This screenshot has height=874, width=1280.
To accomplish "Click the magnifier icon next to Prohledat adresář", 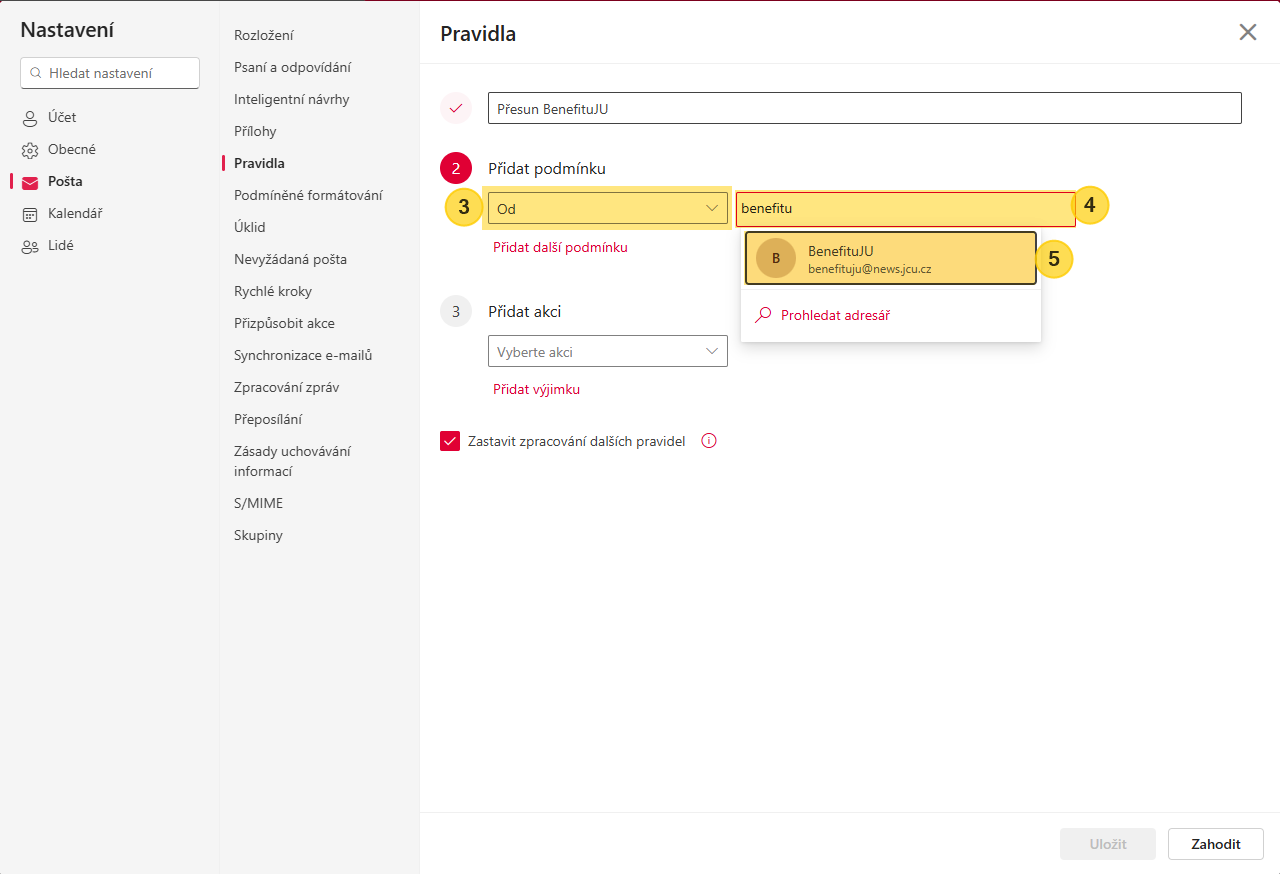I will point(763,315).
